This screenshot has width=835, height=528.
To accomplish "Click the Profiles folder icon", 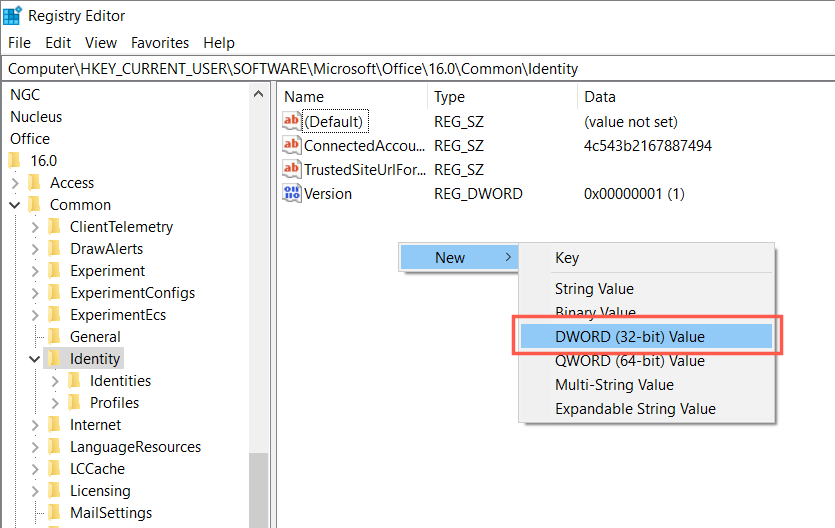I will [x=75, y=402].
